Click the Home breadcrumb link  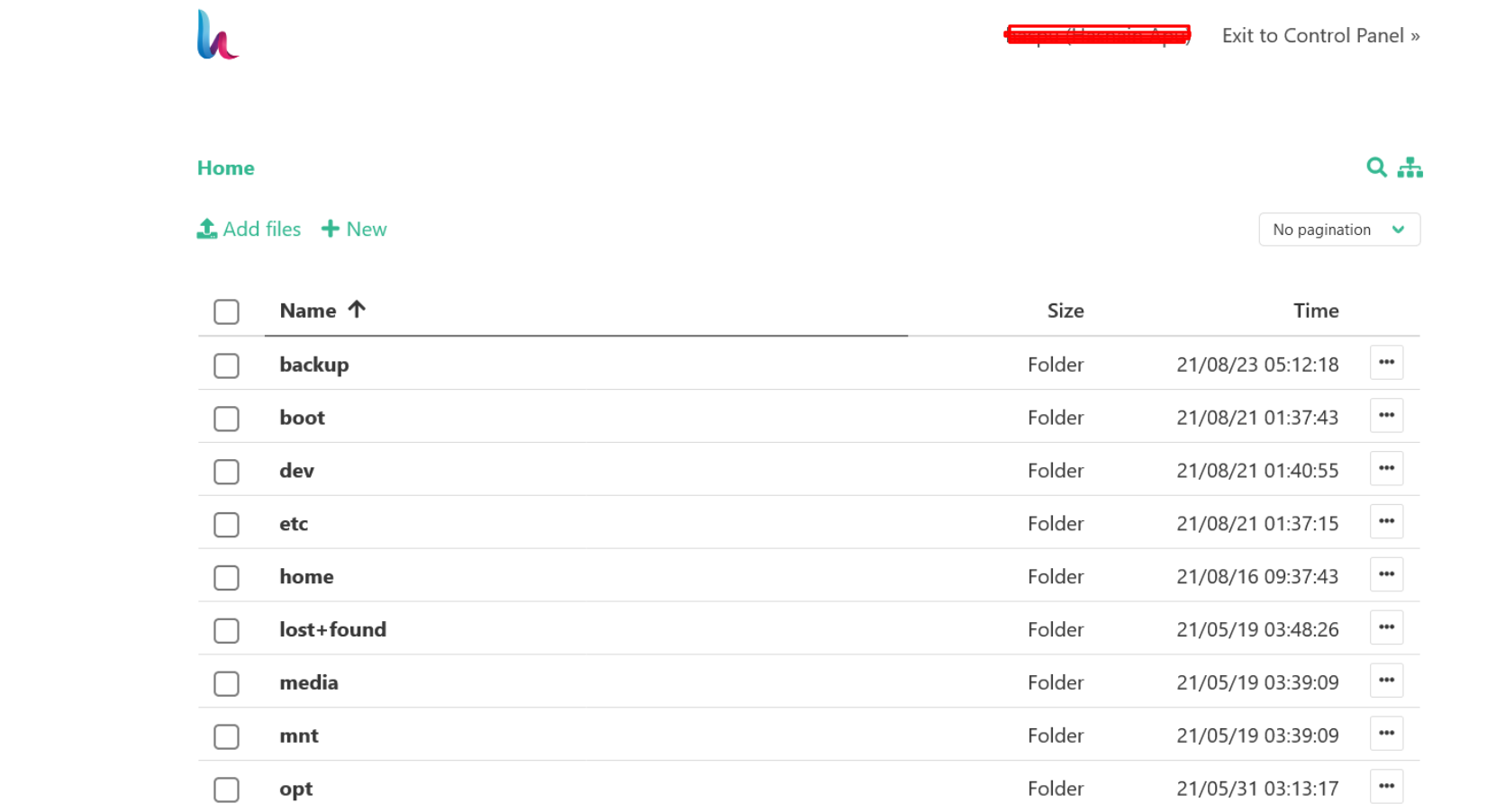(226, 168)
